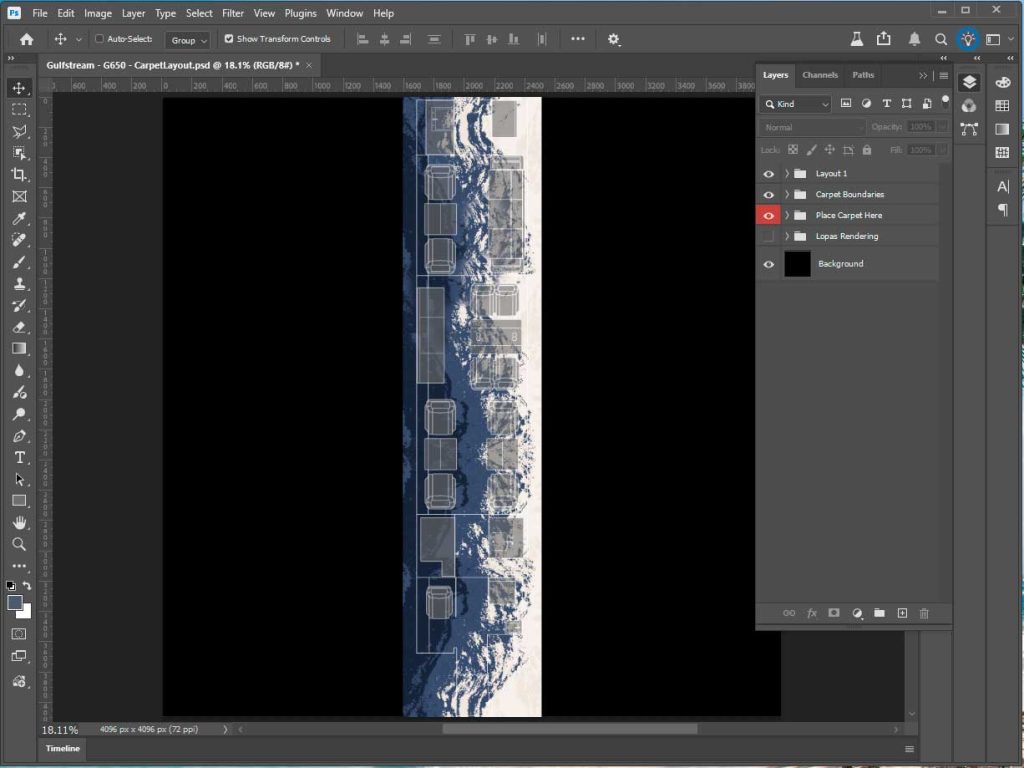
Task: Activate the Zoom tool
Action: coord(18,544)
